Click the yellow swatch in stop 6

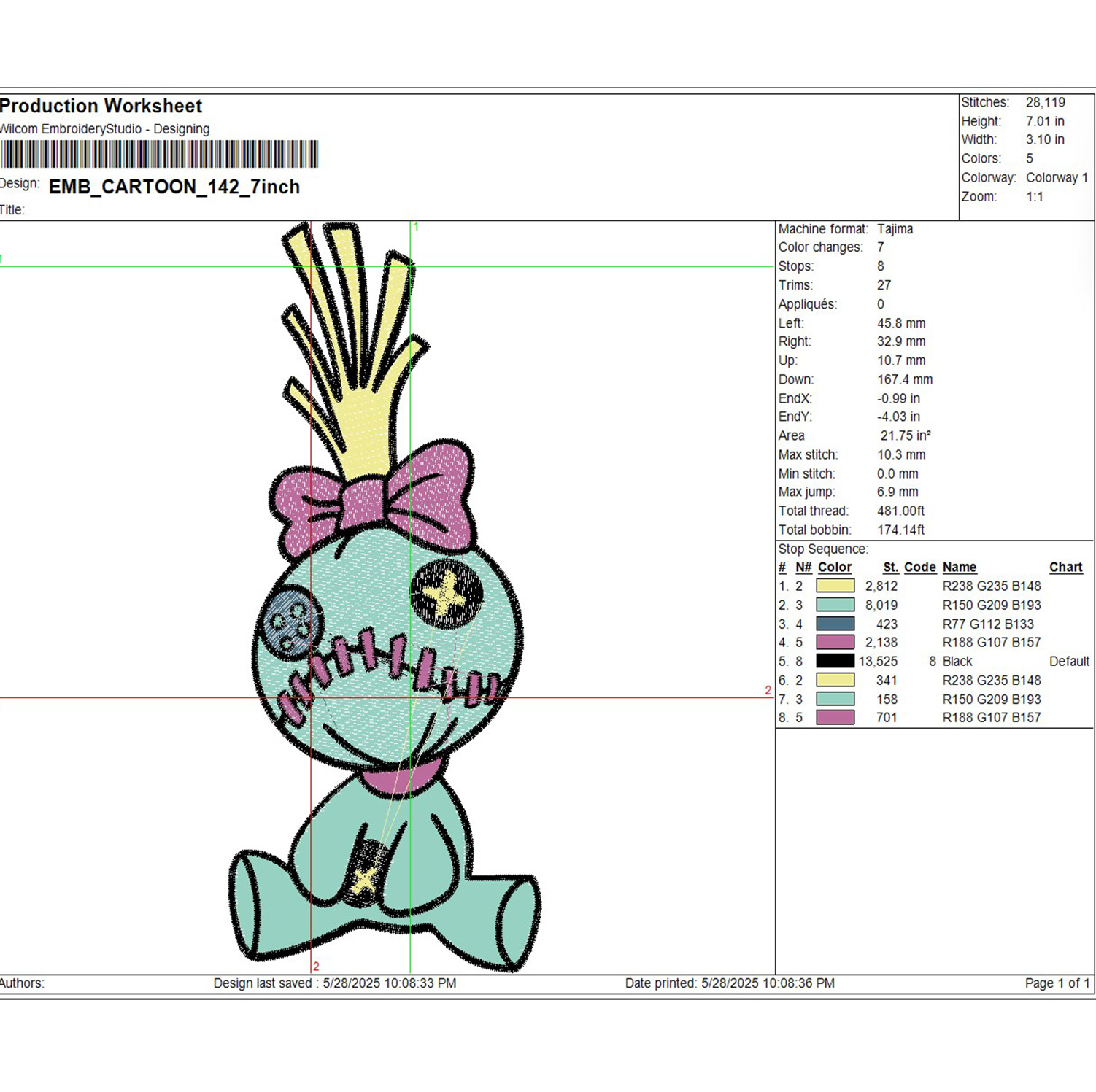pos(835,680)
